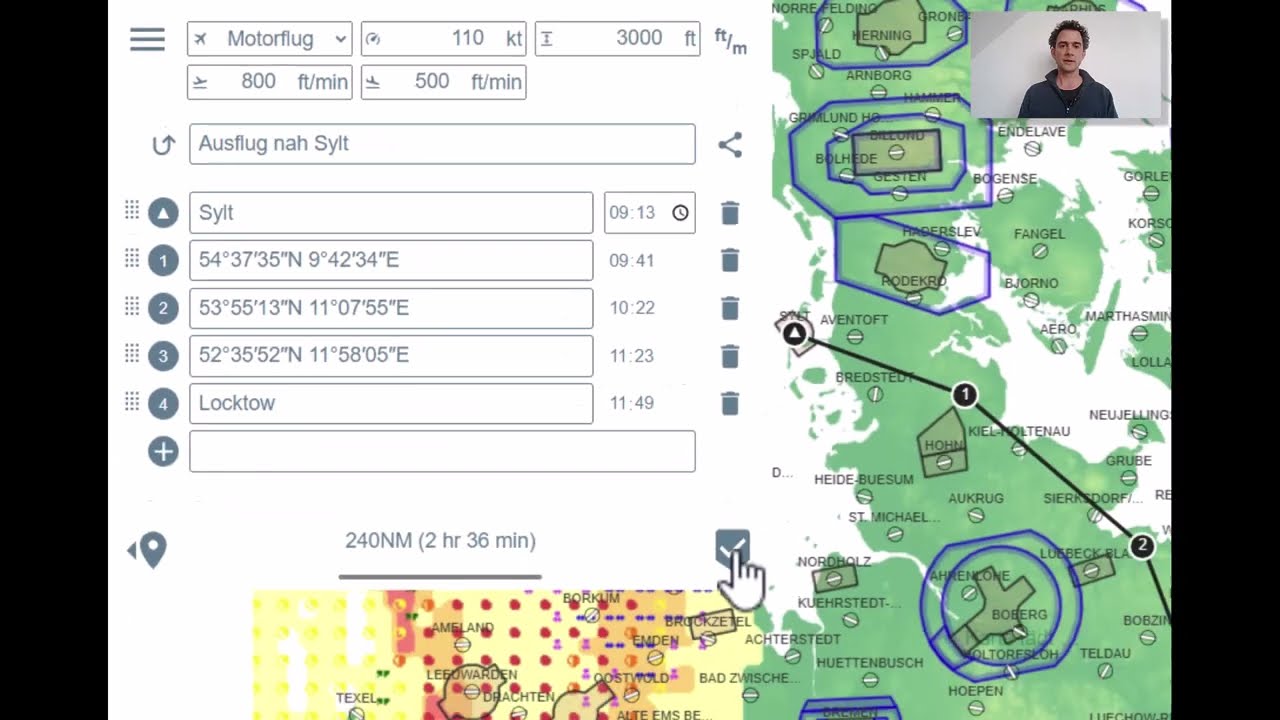
Task: Click the BORKUM airfield label
Action: pyautogui.click(x=592, y=598)
